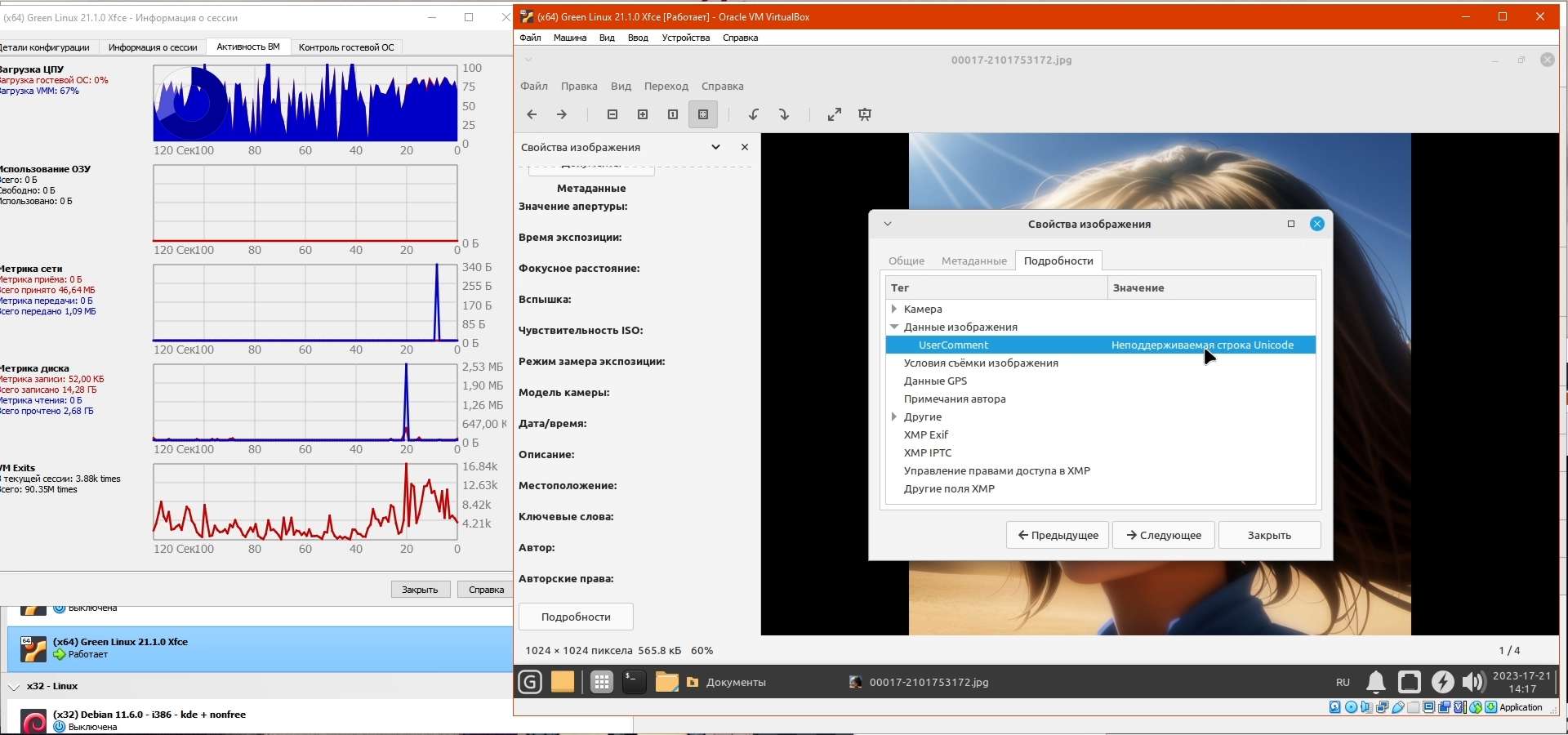Open the Устройства menu in VirtualBox

click(x=685, y=38)
